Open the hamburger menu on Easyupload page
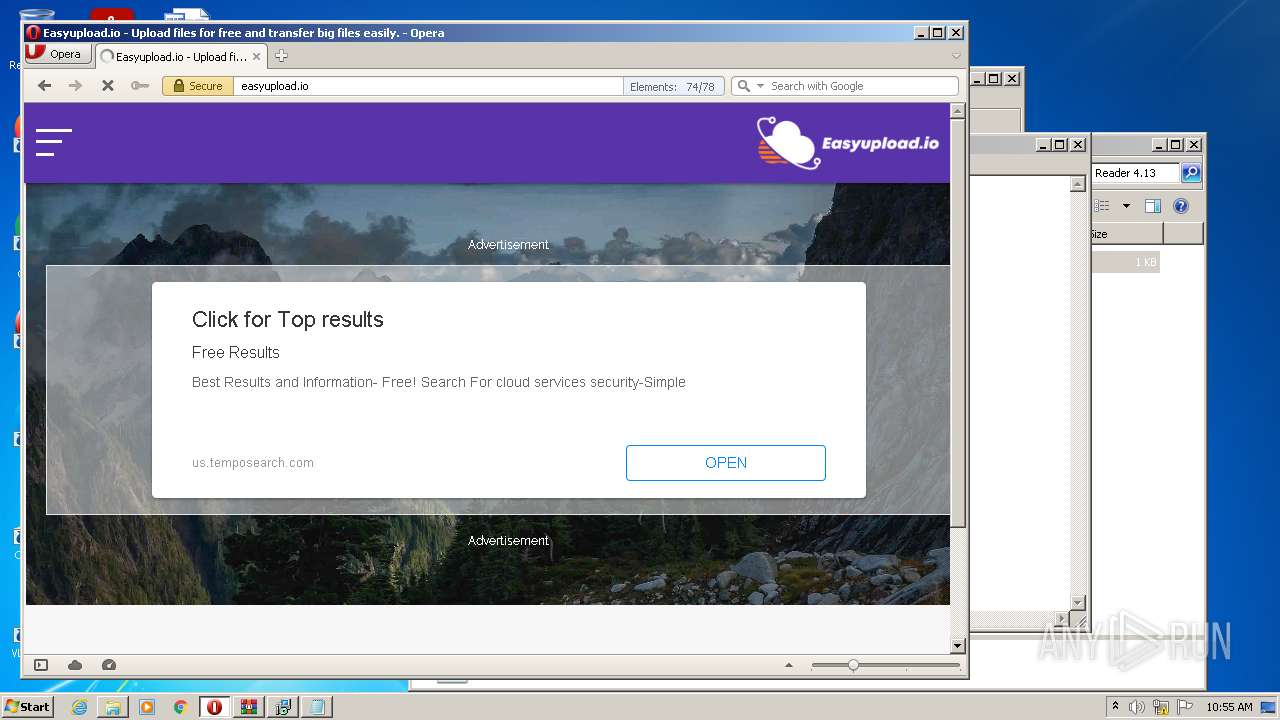The height and width of the screenshot is (720, 1280). [x=54, y=143]
